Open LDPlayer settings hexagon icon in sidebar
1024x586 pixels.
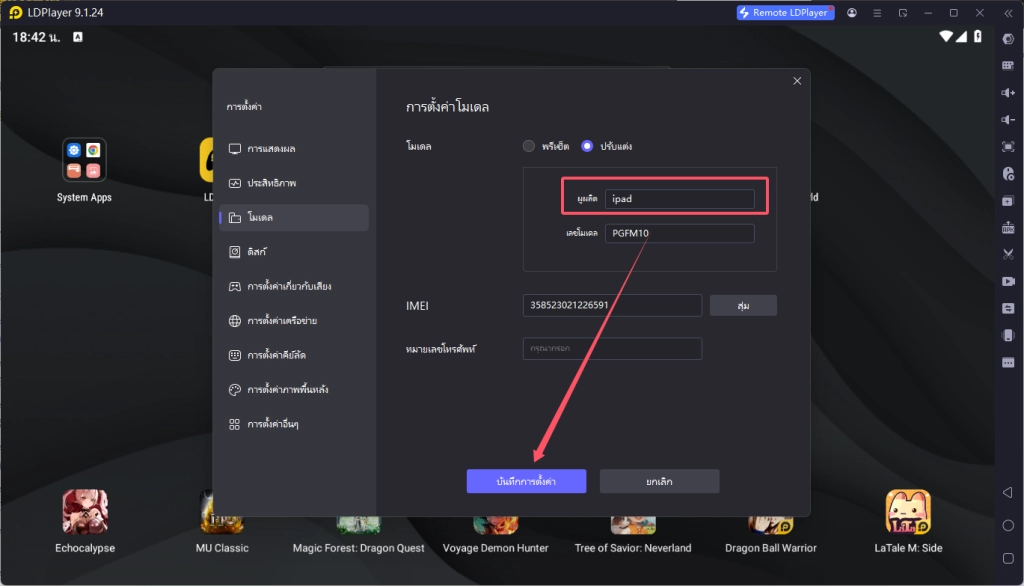tap(1008, 39)
